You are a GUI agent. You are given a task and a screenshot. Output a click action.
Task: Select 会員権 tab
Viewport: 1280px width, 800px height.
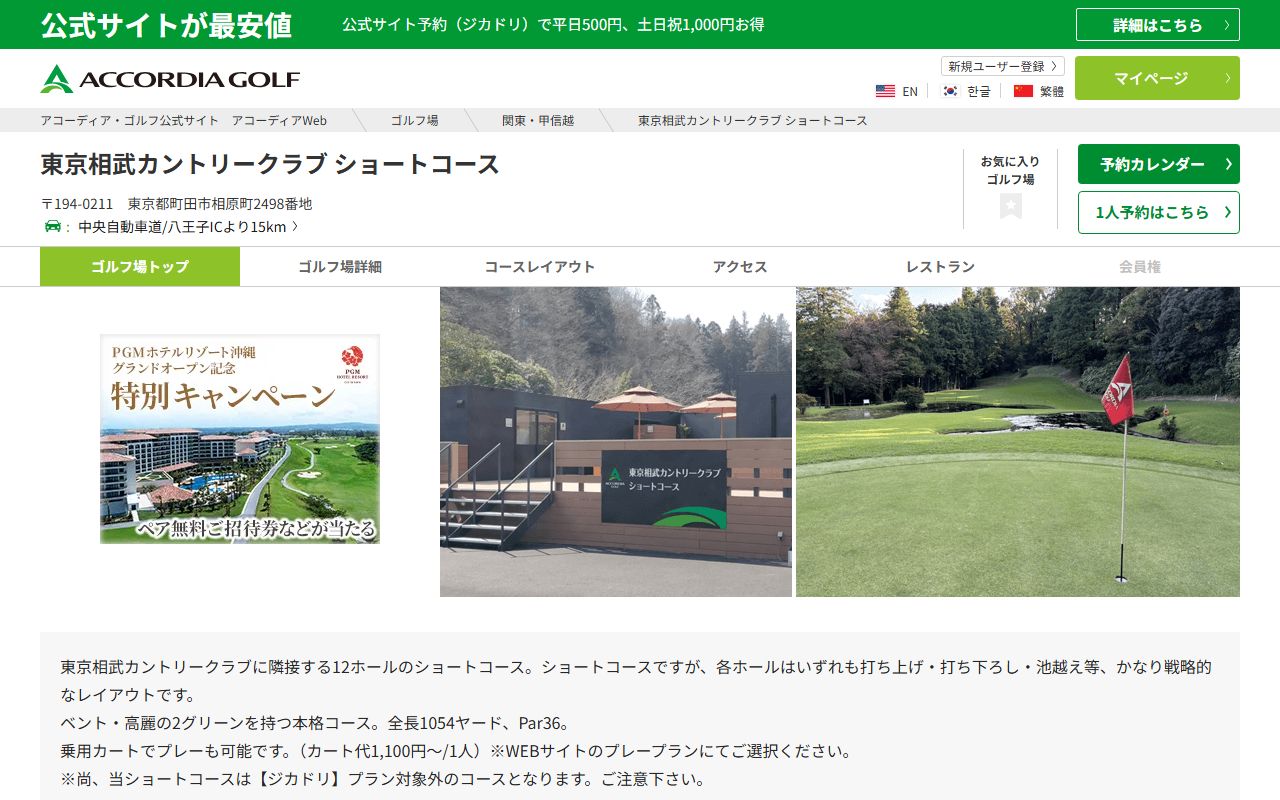1140,267
